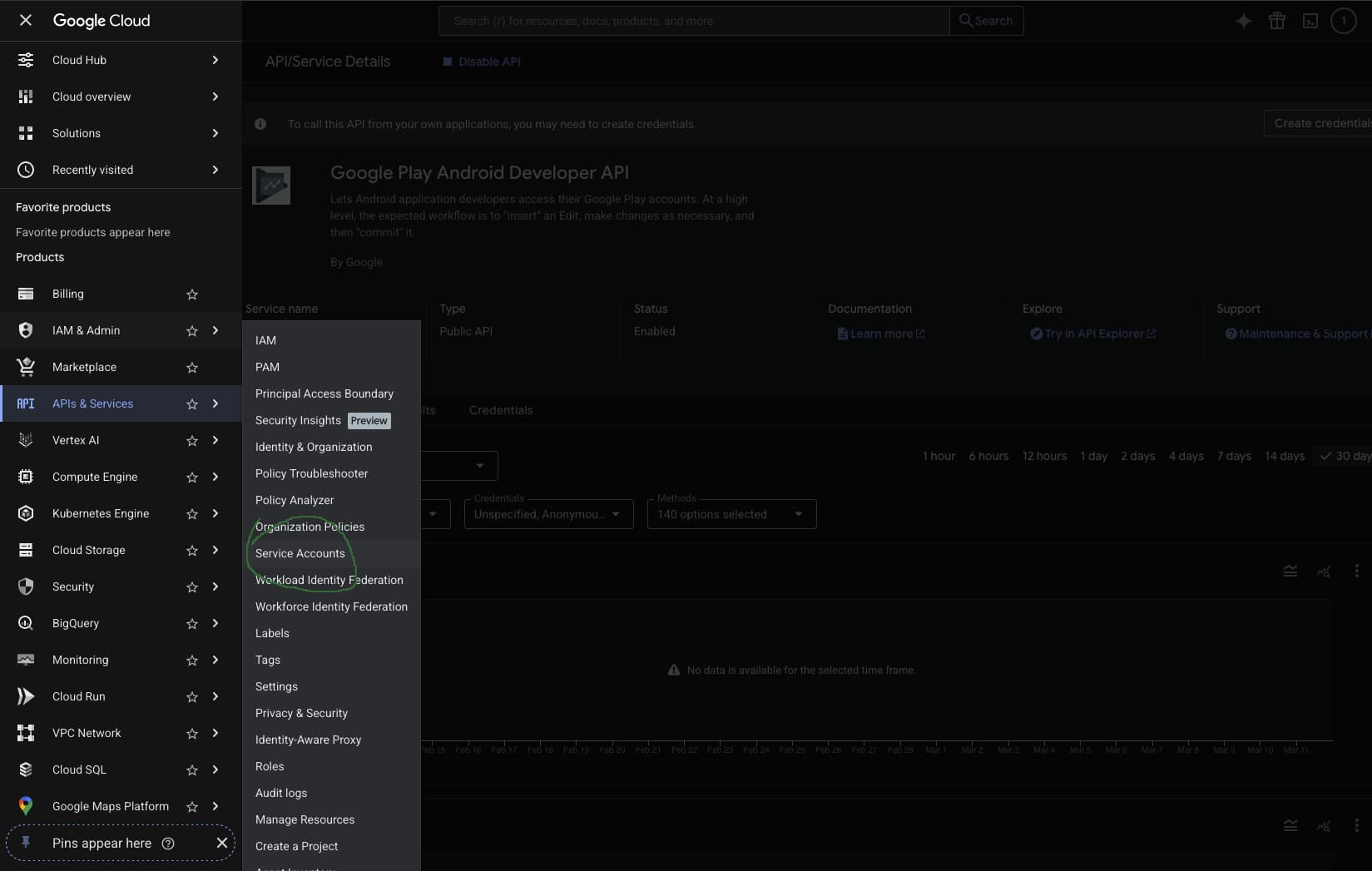Click the Search button in top bar
This screenshot has height=871, width=1372.
tap(986, 21)
